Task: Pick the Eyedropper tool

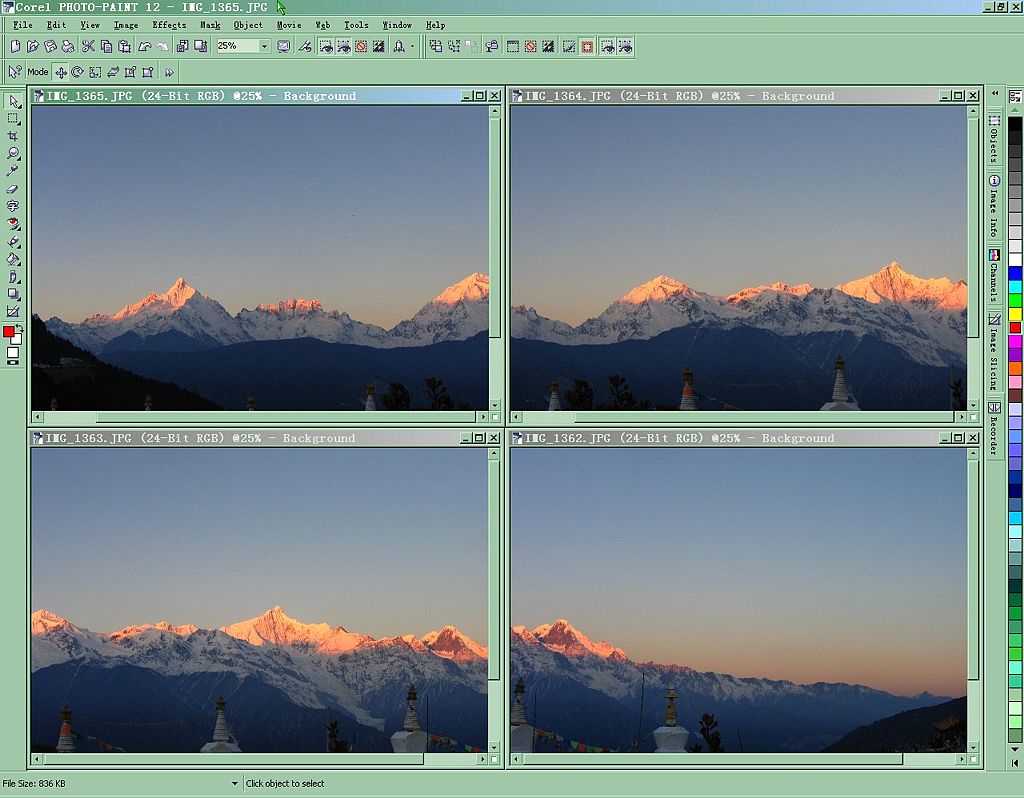Action: (x=13, y=171)
